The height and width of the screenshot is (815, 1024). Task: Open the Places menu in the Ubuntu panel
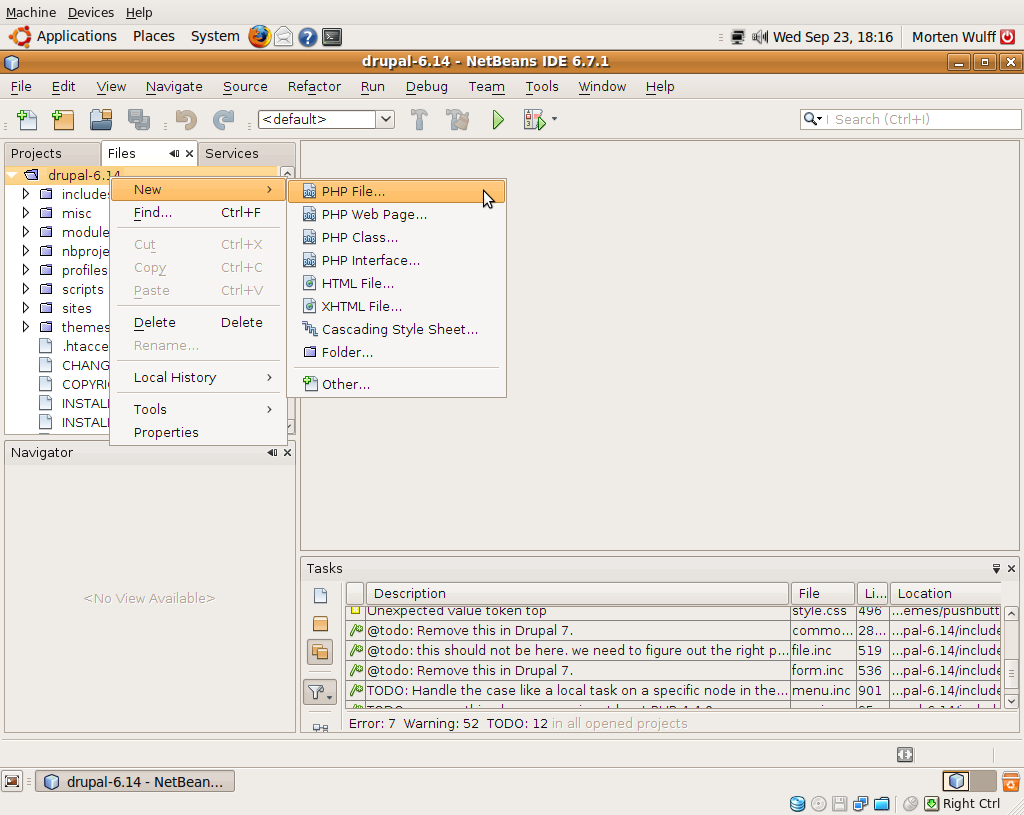[x=153, y=37]
